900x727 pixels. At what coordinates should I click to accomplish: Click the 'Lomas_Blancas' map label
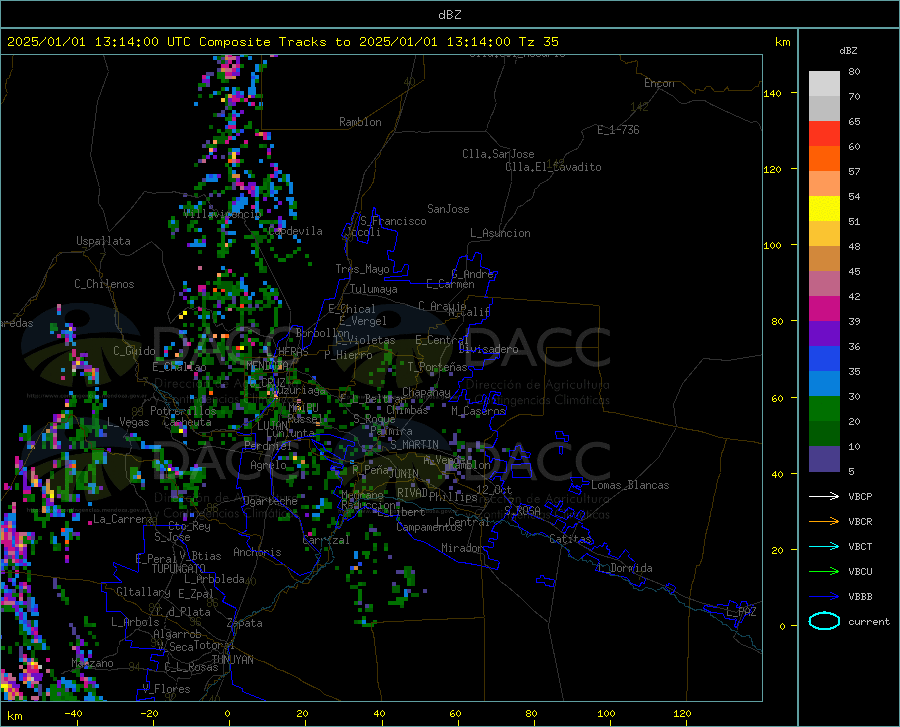630,485
